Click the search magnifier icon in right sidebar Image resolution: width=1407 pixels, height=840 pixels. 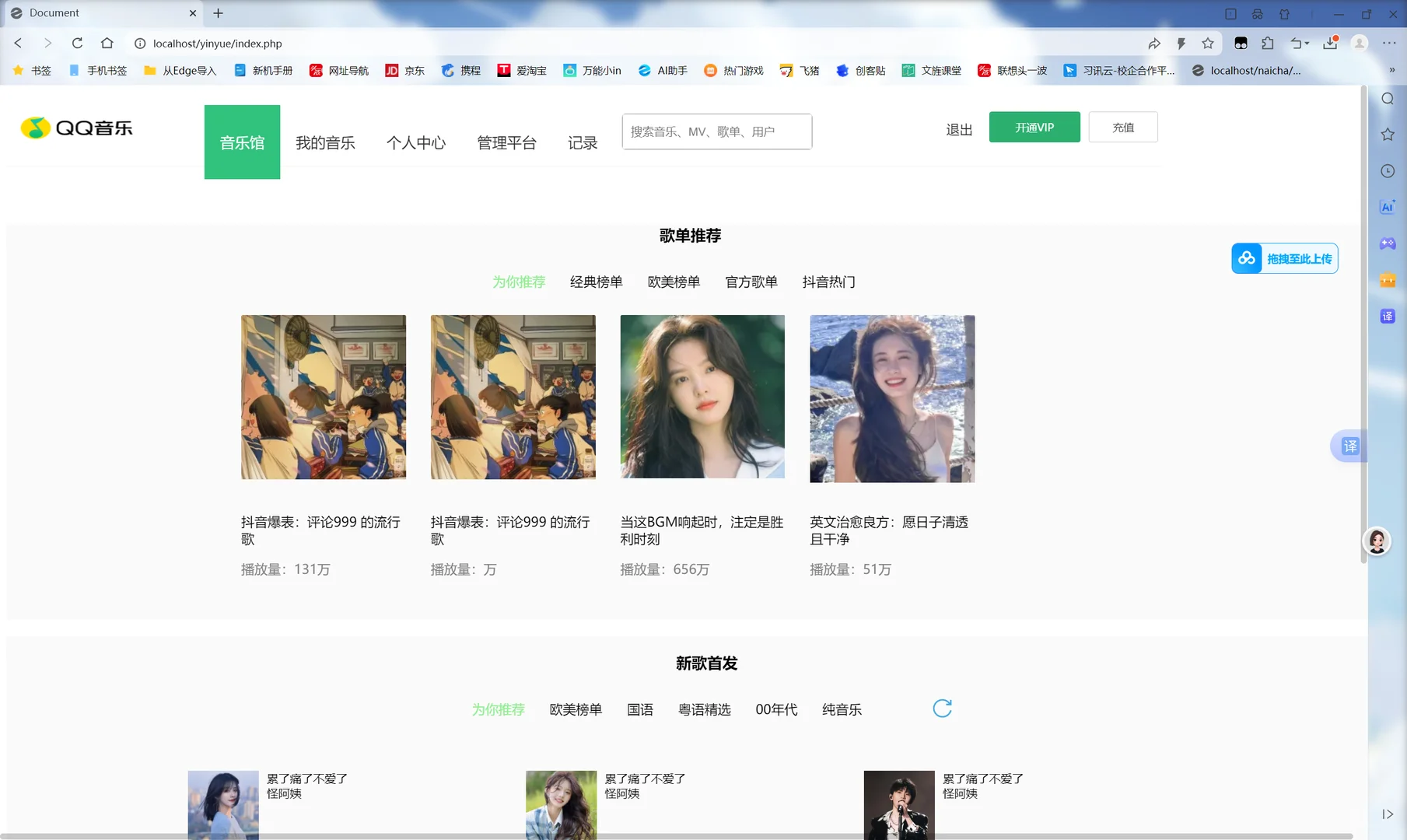(1387, 99)
